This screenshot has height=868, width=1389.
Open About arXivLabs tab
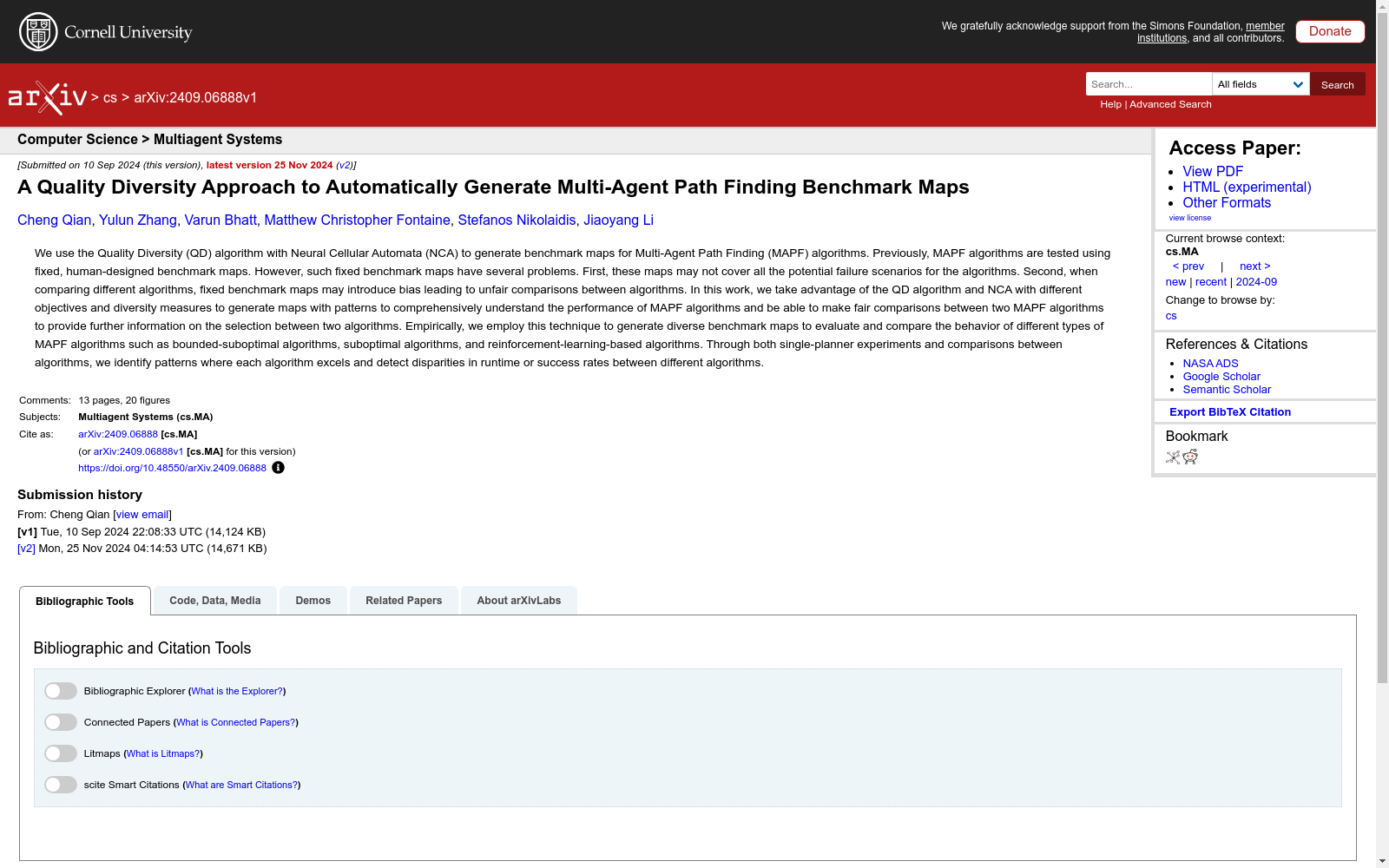[519, 601]
